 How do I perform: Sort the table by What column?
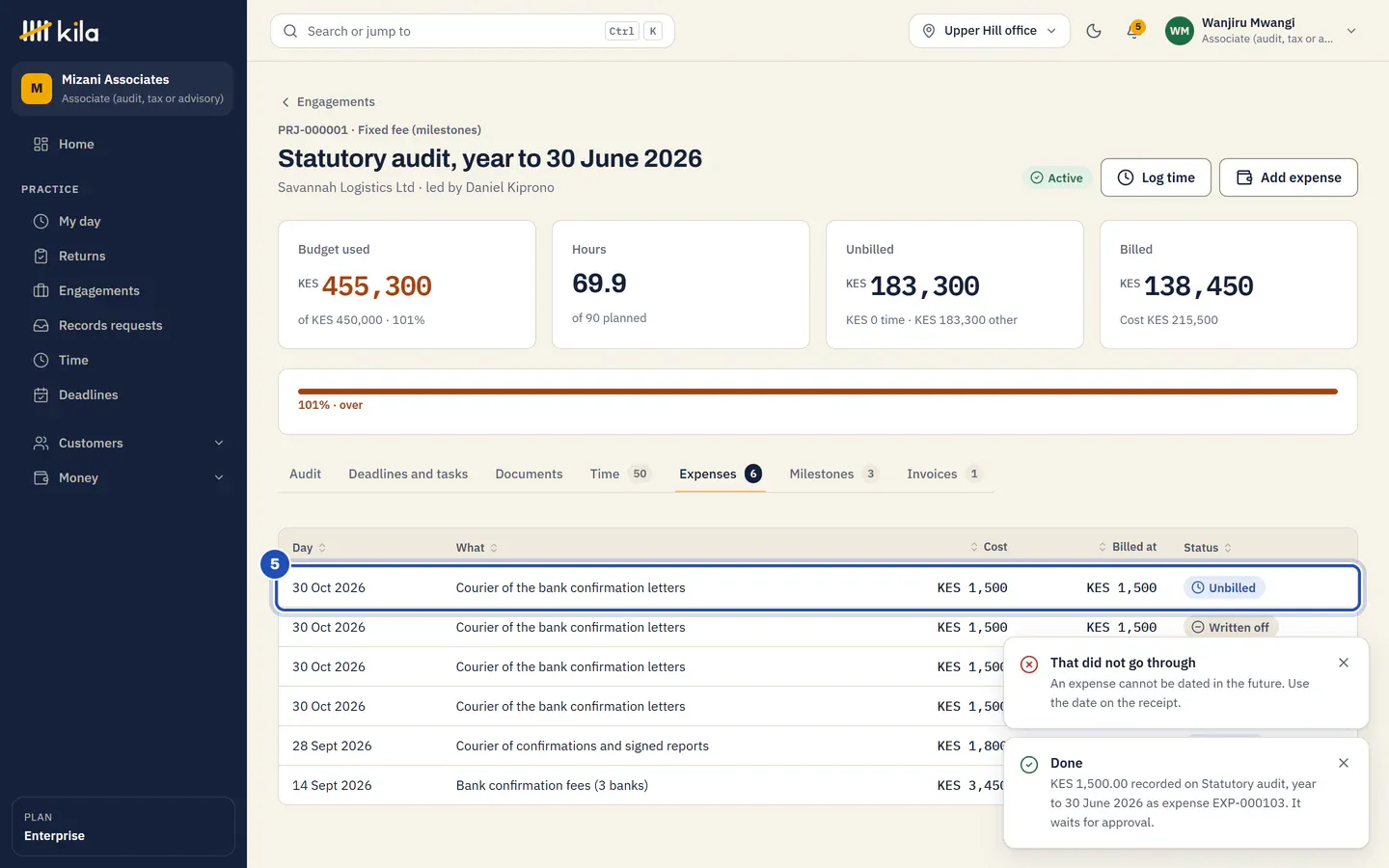pyautogui.click(x=477, y=548)
